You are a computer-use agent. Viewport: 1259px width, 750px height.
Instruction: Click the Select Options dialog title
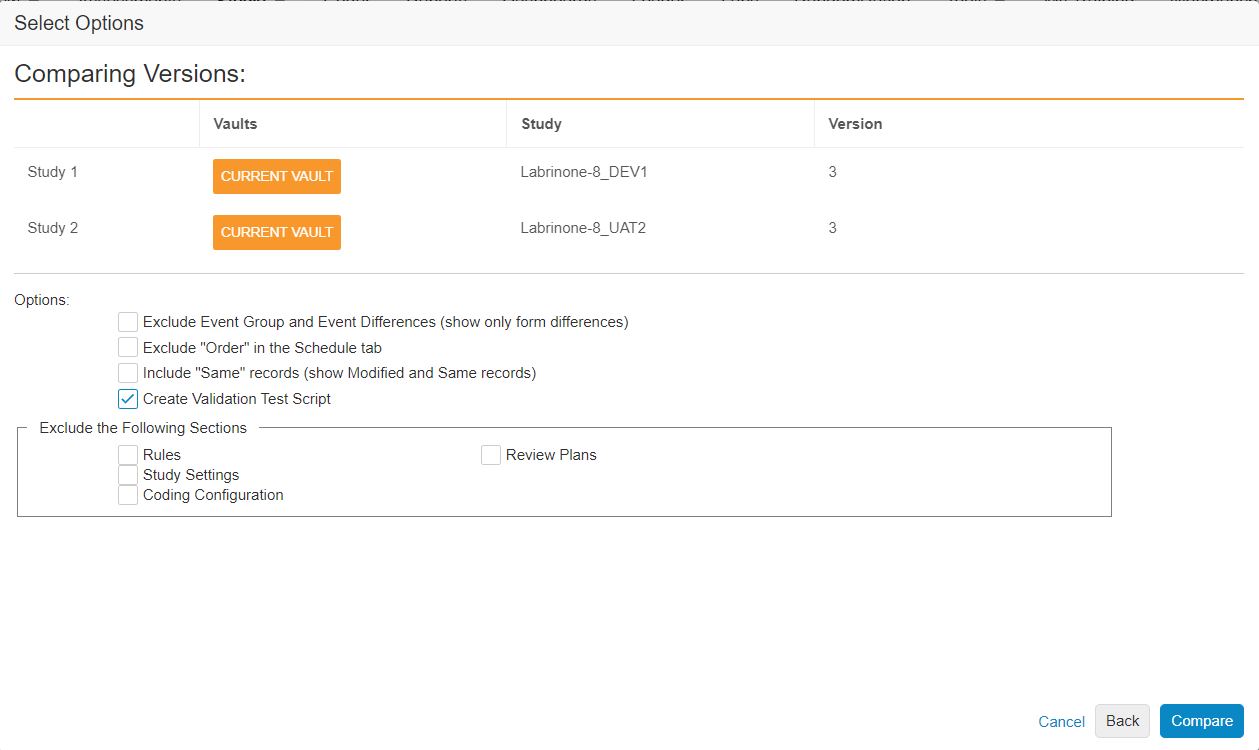coord(79,23)
